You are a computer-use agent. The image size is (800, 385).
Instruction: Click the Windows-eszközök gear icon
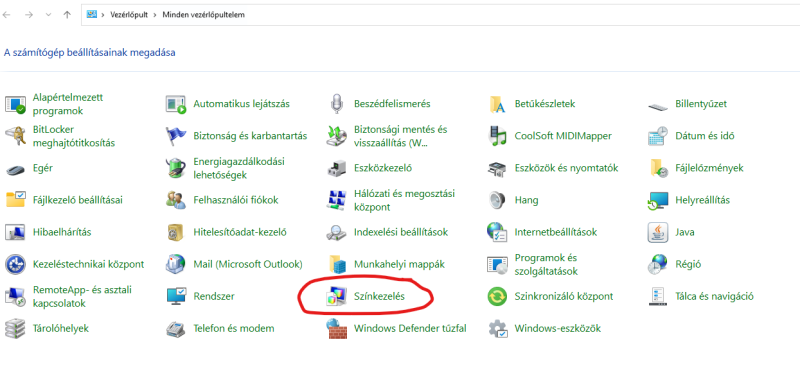click(x=497, y=328)
